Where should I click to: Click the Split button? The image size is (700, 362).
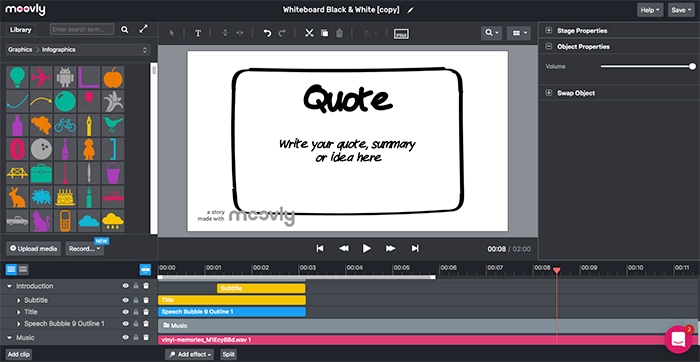[x=228, y=354]
